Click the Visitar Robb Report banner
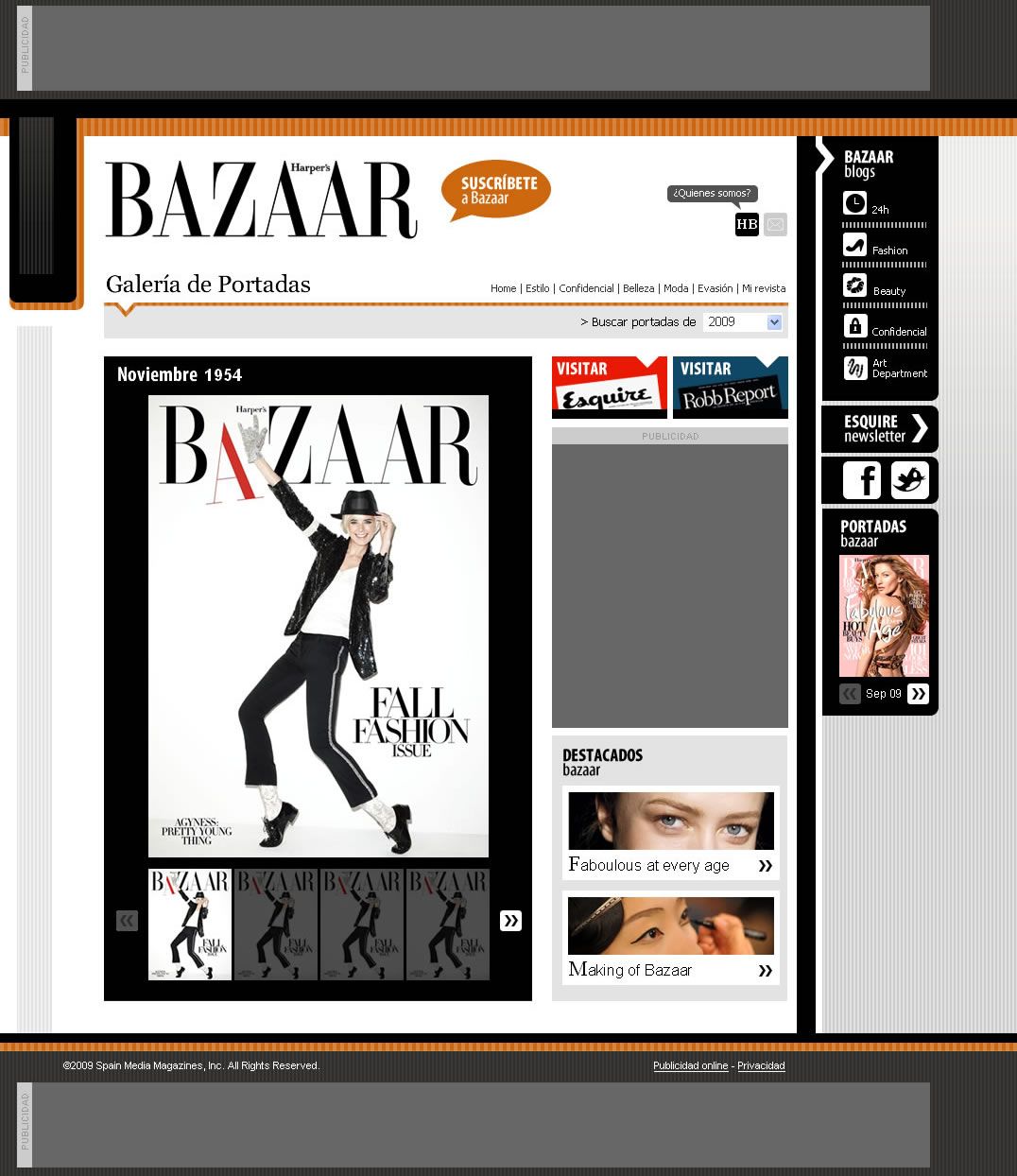 730,388
